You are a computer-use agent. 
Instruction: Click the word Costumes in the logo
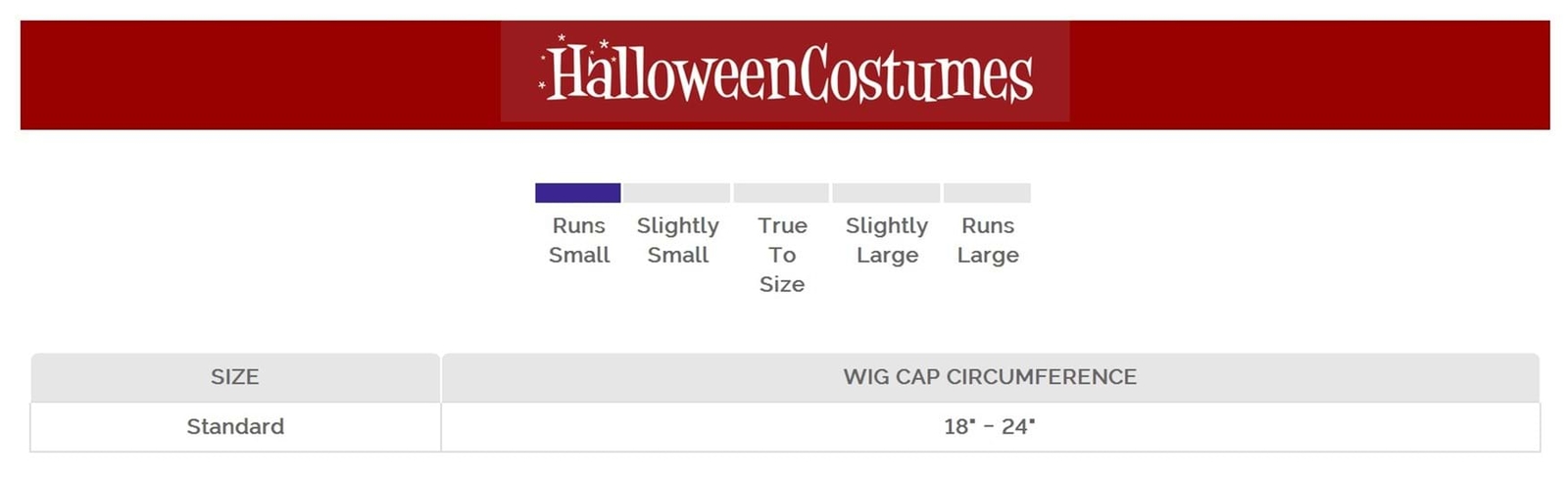coord(916,74)
